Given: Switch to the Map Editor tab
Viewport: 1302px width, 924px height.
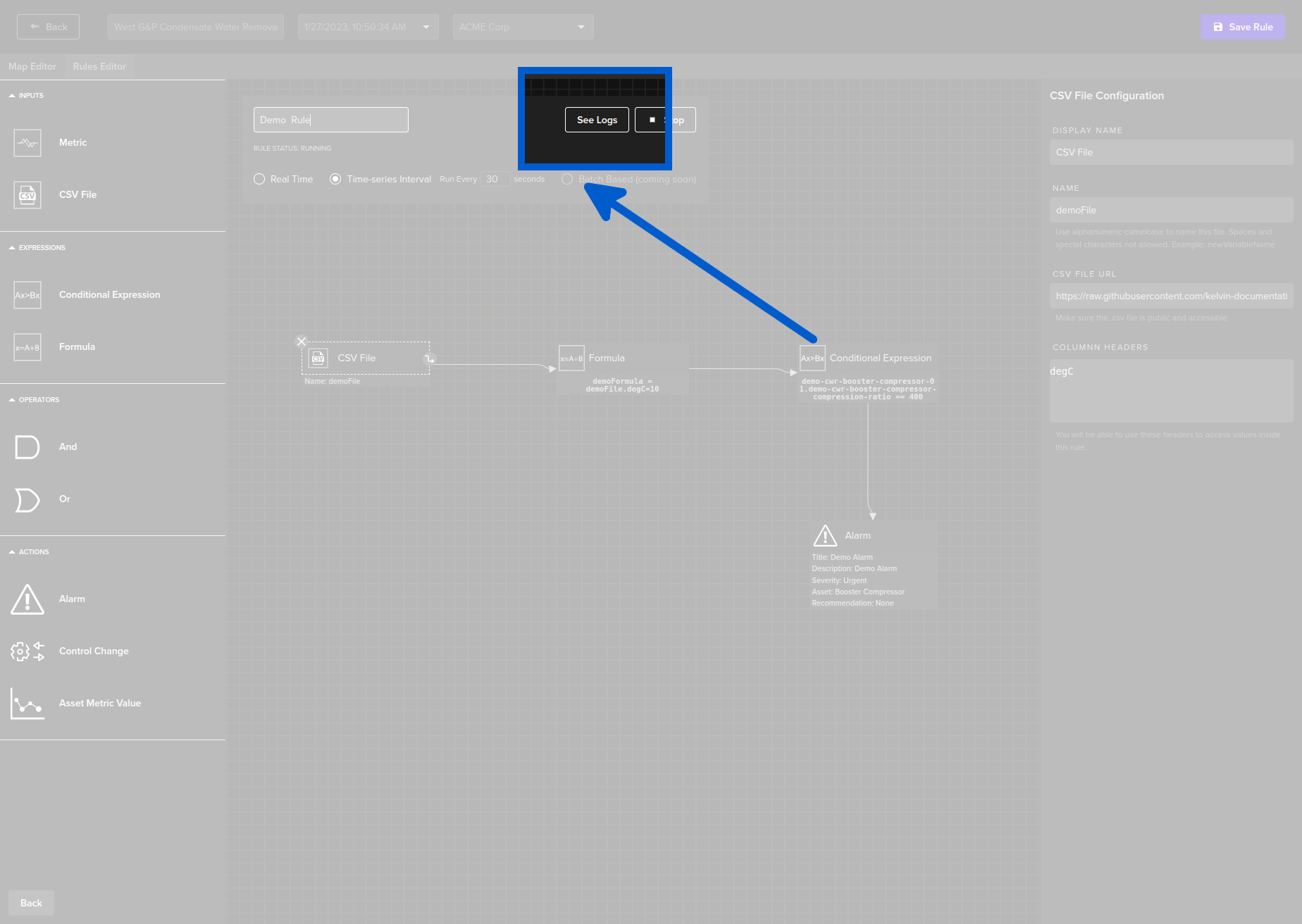Looking at the screenshot, I should coord(32,66).
